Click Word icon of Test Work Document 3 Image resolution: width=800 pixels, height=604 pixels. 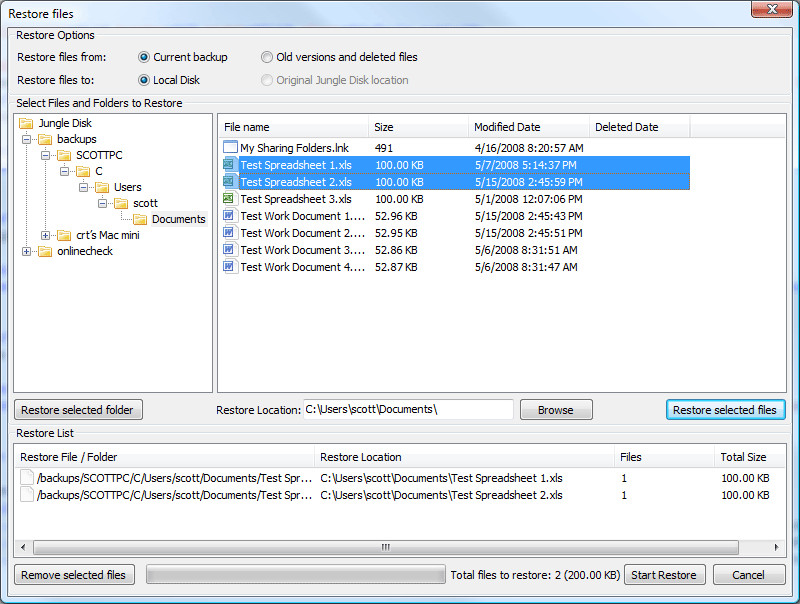pos(230,250)
